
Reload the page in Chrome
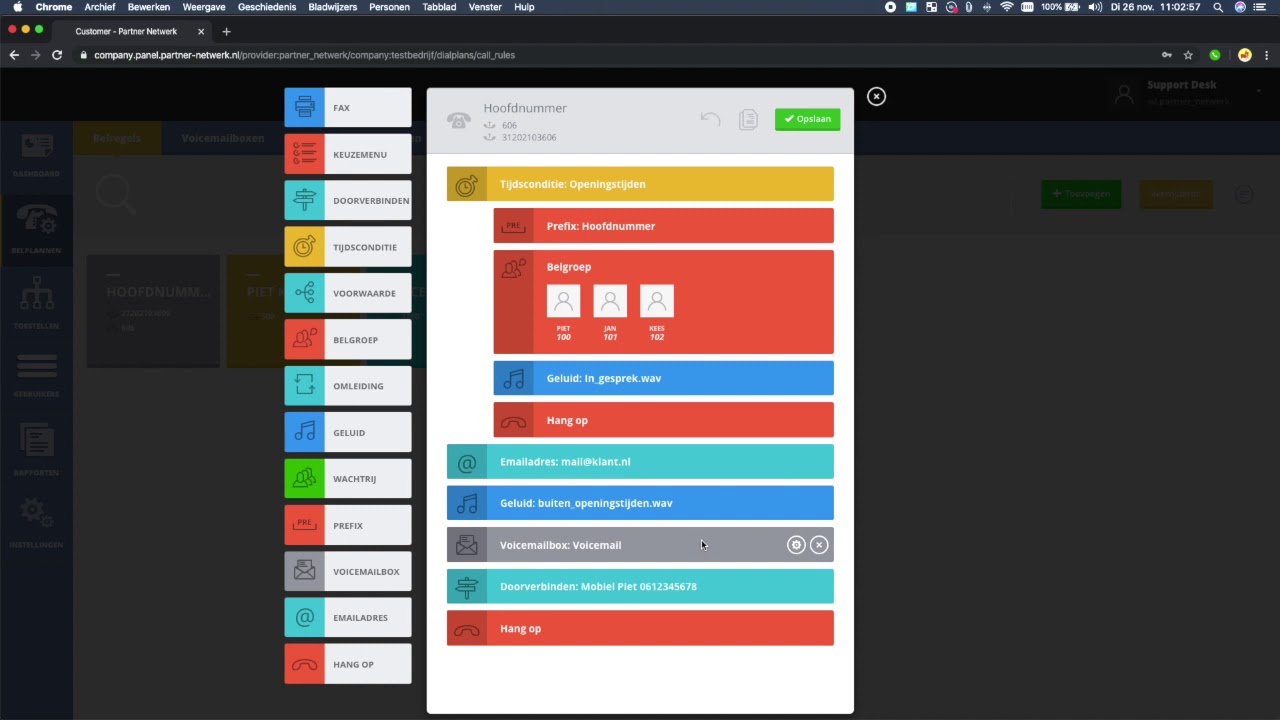(57, 55)
